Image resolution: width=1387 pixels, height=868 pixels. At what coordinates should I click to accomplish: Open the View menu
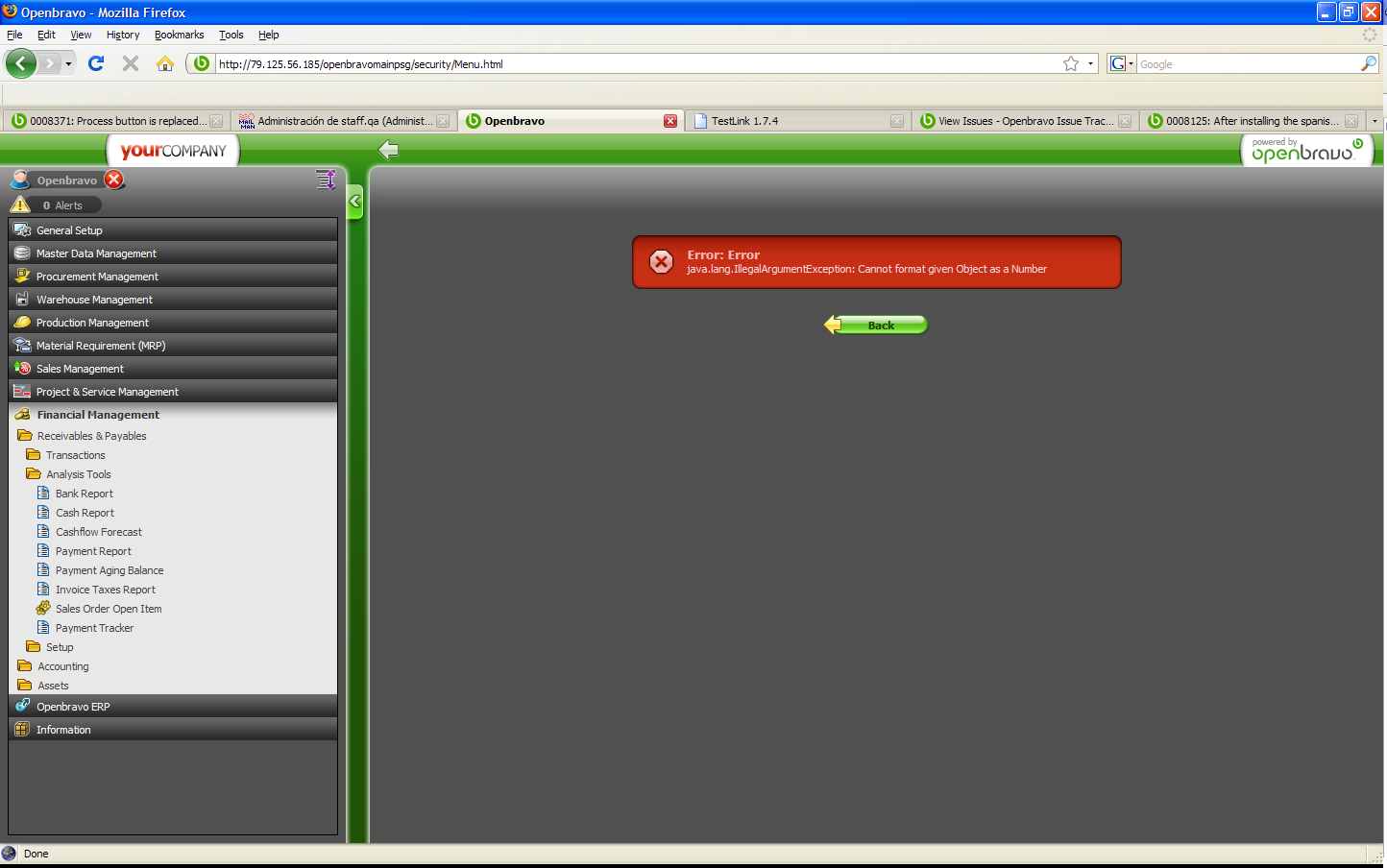[x=81, y=35]
